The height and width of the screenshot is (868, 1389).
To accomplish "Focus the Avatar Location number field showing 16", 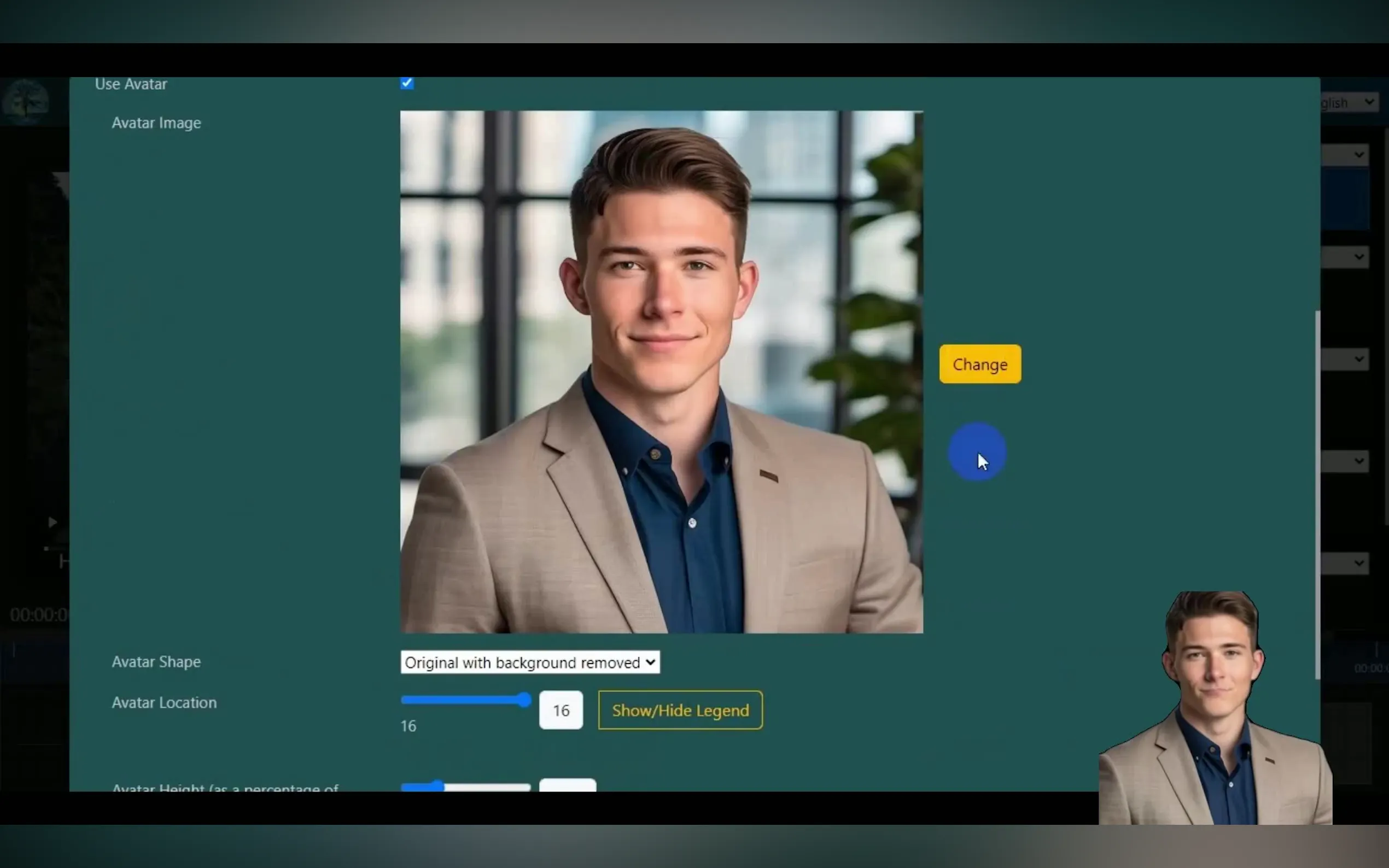I will coord(561,710).
